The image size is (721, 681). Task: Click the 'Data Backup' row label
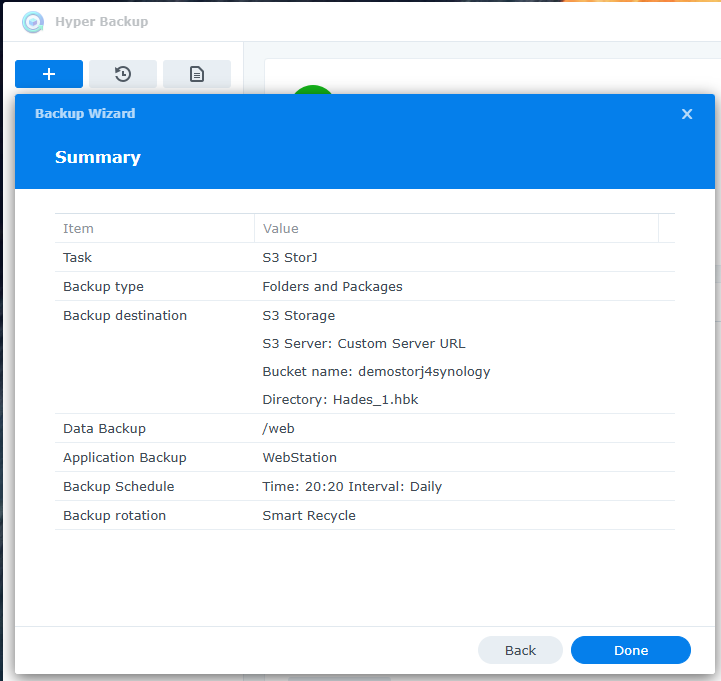point(104,428)
